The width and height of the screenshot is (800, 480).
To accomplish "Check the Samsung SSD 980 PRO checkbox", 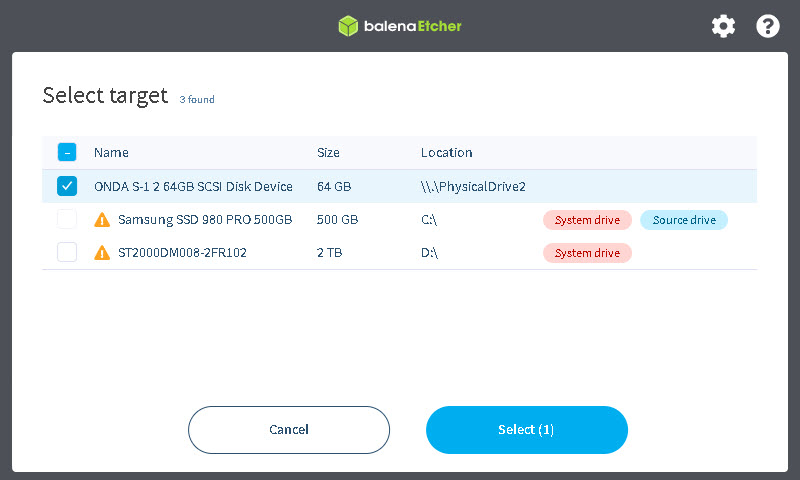I will [x=67, y=219].
